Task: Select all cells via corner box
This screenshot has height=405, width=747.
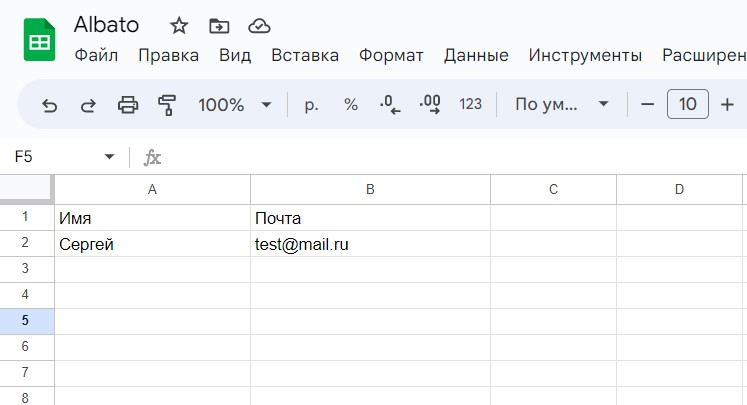Action: [x=27, y=189]
